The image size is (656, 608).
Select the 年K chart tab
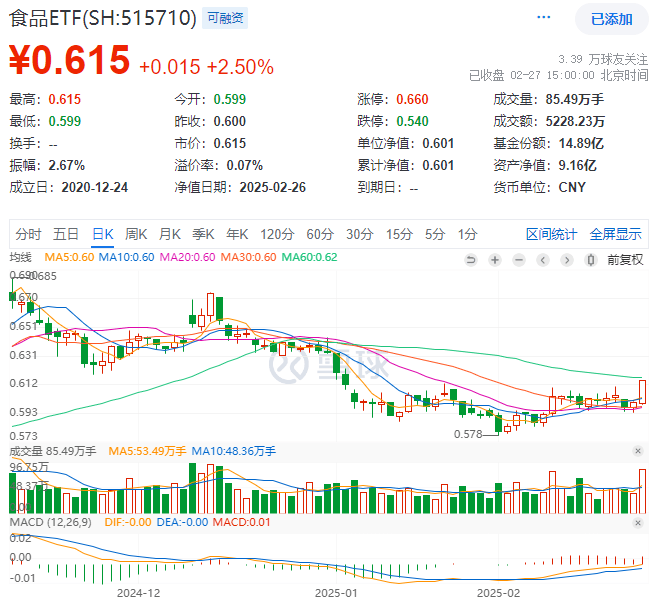click(x=237, y=234)
